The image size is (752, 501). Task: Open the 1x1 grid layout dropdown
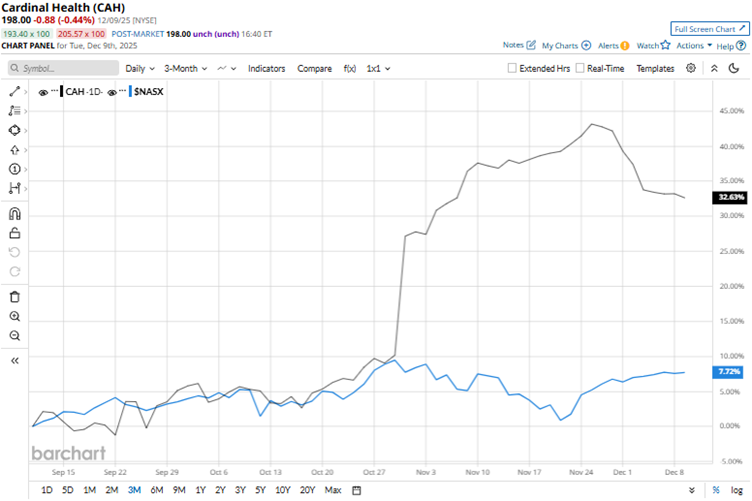click(x=378, y=69)
